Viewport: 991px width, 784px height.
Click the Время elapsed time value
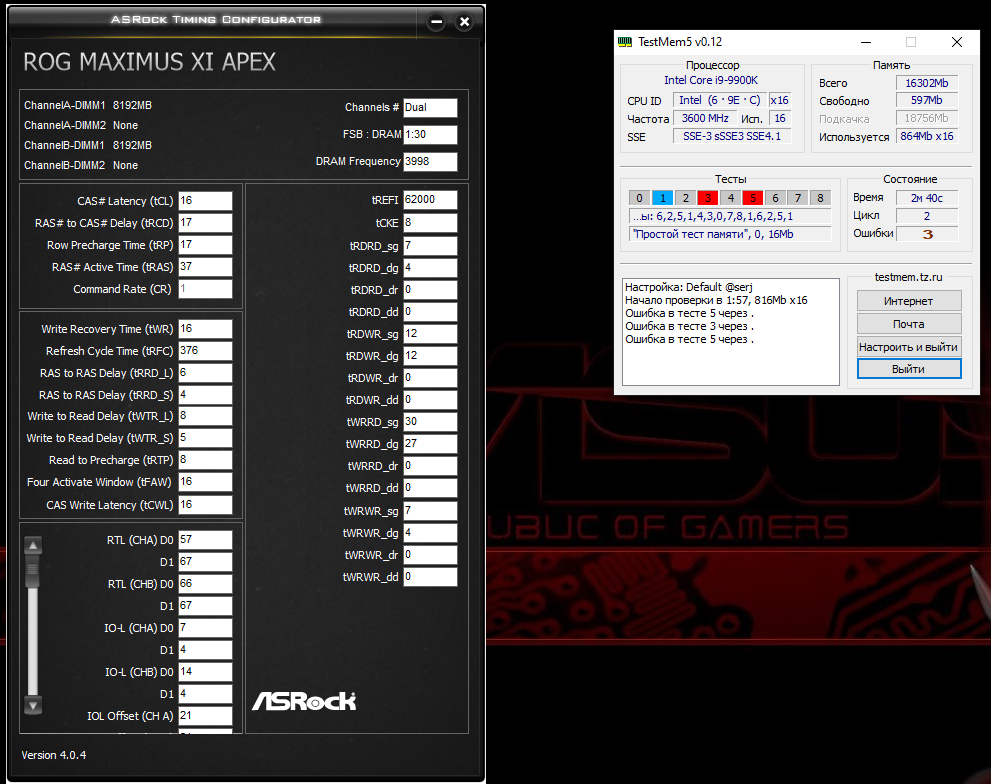coord(927,198)
